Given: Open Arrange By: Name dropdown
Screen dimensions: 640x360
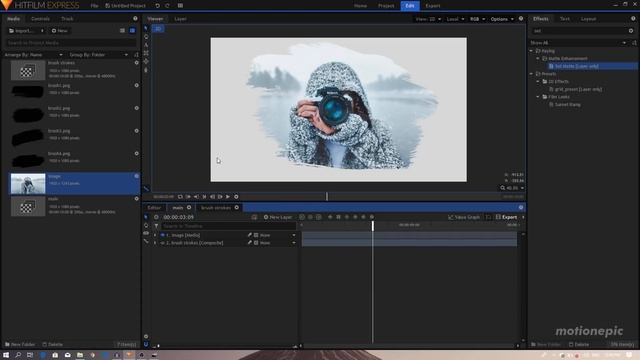Looking at the screenshot, I should (33, 55).
